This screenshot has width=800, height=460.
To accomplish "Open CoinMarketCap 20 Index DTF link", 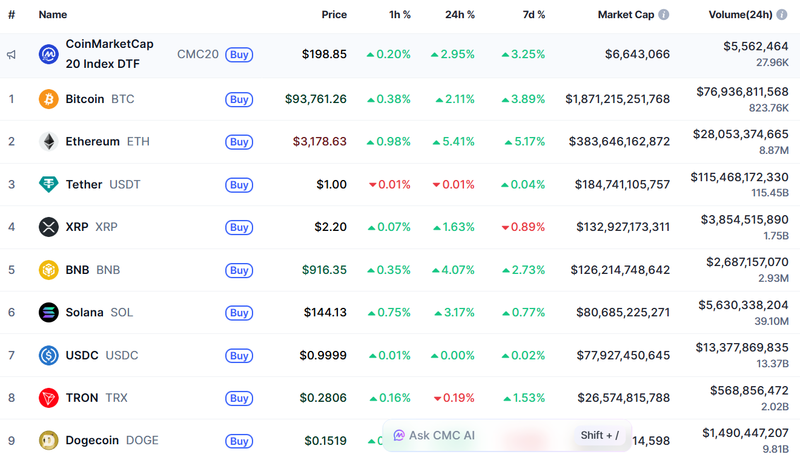I will coord(109,54).
